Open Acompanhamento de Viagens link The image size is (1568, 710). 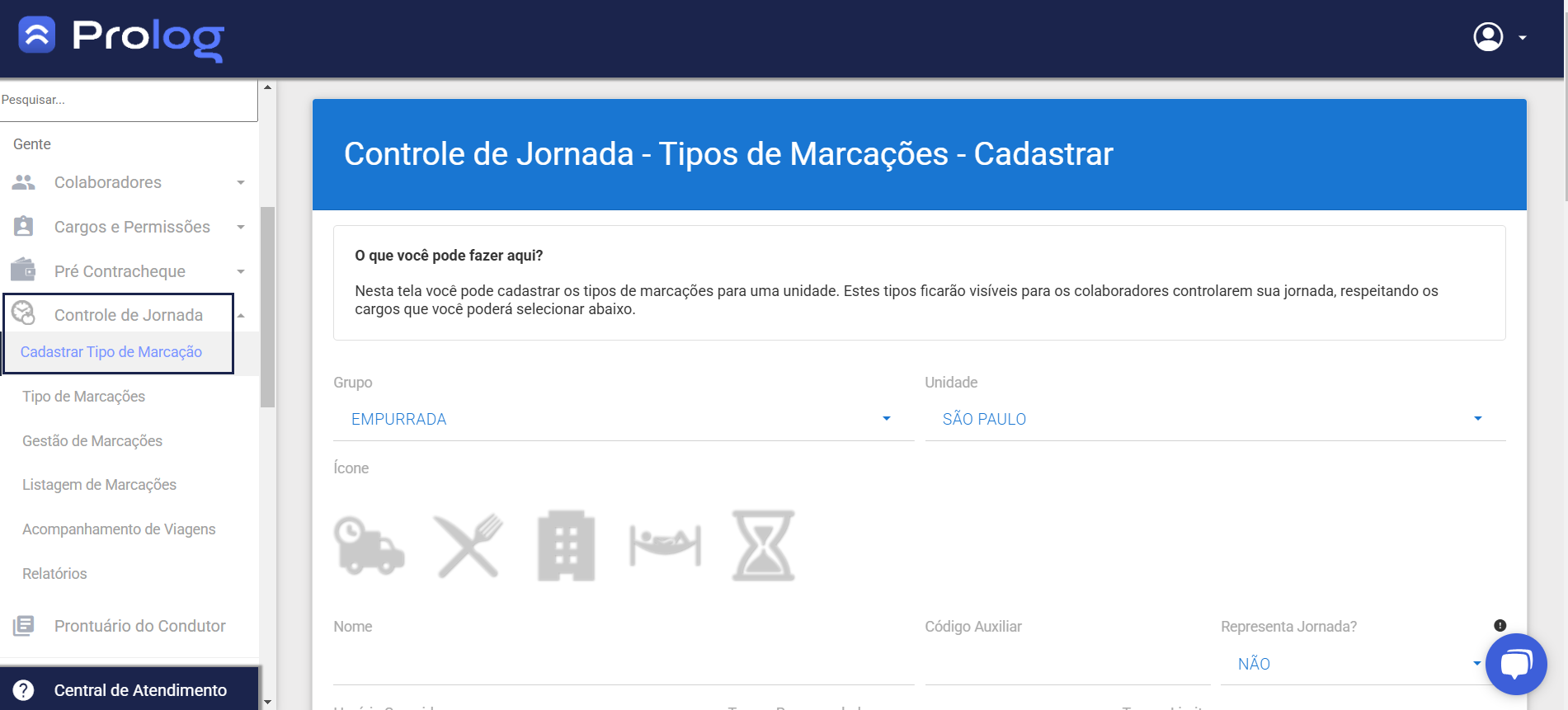(119, 529)
